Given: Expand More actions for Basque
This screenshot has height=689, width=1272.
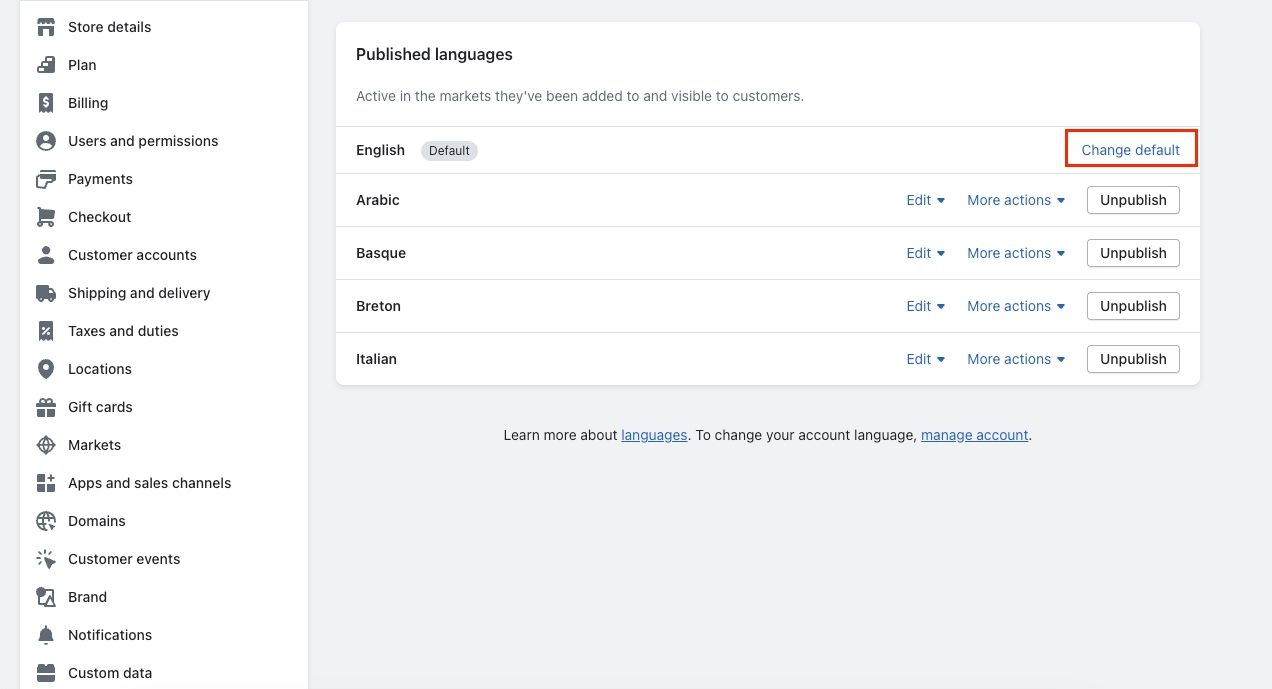Looking at the screenshot, I should click(x=1015, y=253).
